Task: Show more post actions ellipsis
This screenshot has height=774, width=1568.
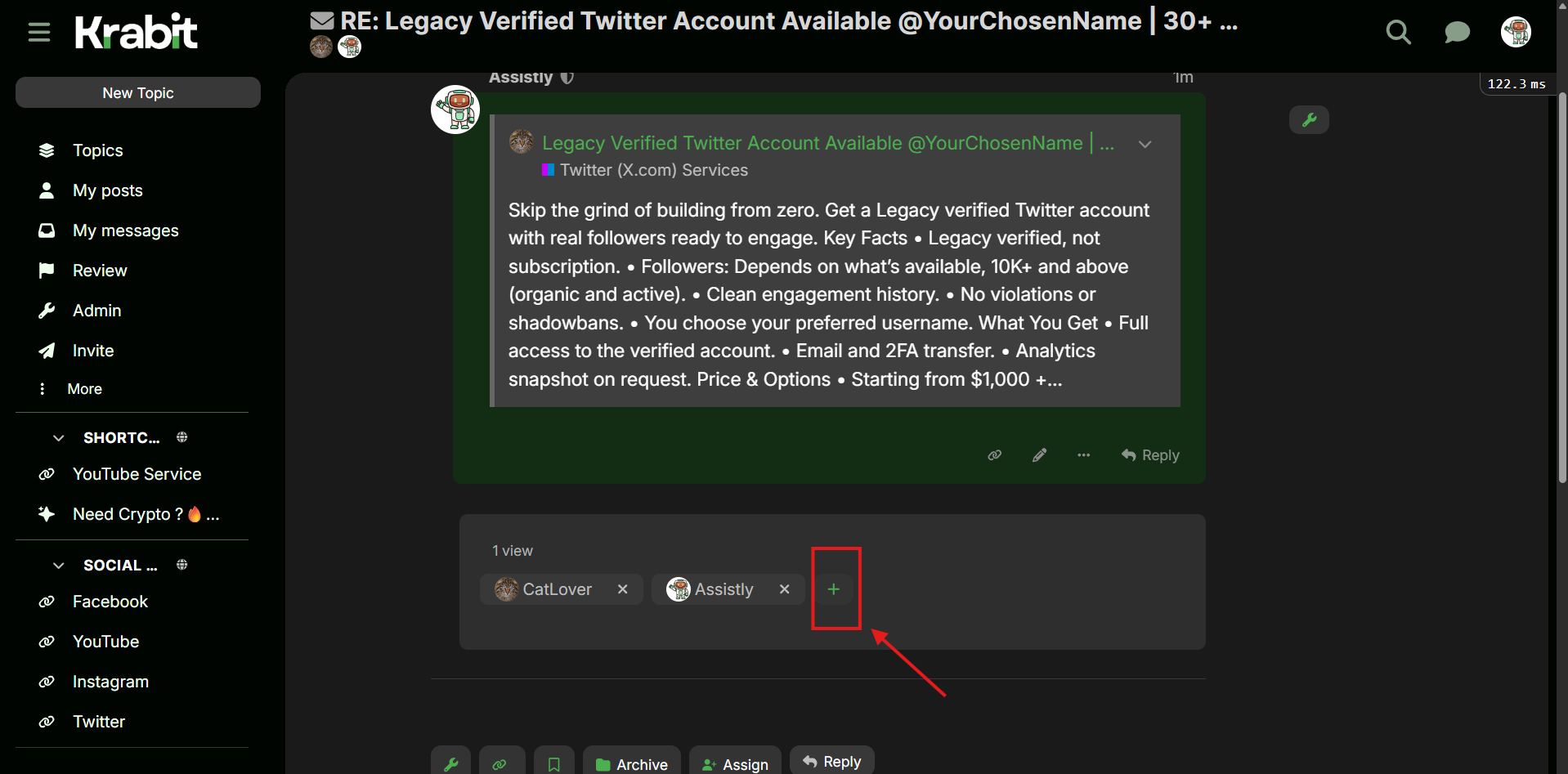Action: [x=1083, y=455]
